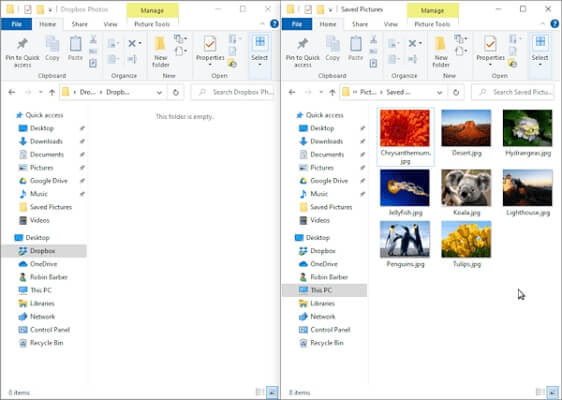Screen dimensions: 562x400
Task: Switch to View tab in Saved Pictures window
Action: (391, 24)
